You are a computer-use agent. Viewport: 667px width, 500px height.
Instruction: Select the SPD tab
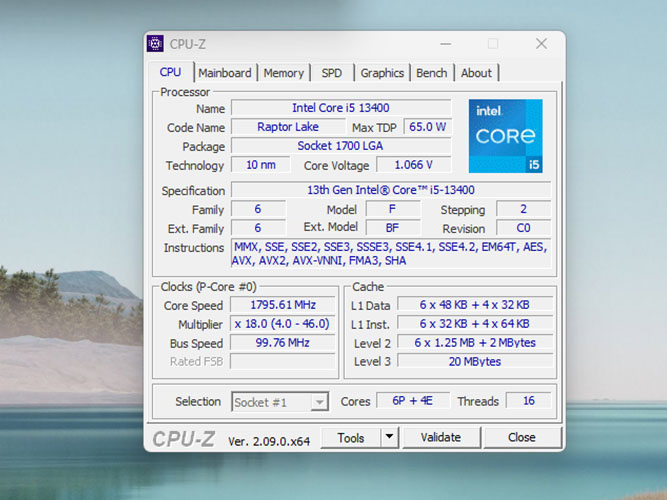(331, 73)
